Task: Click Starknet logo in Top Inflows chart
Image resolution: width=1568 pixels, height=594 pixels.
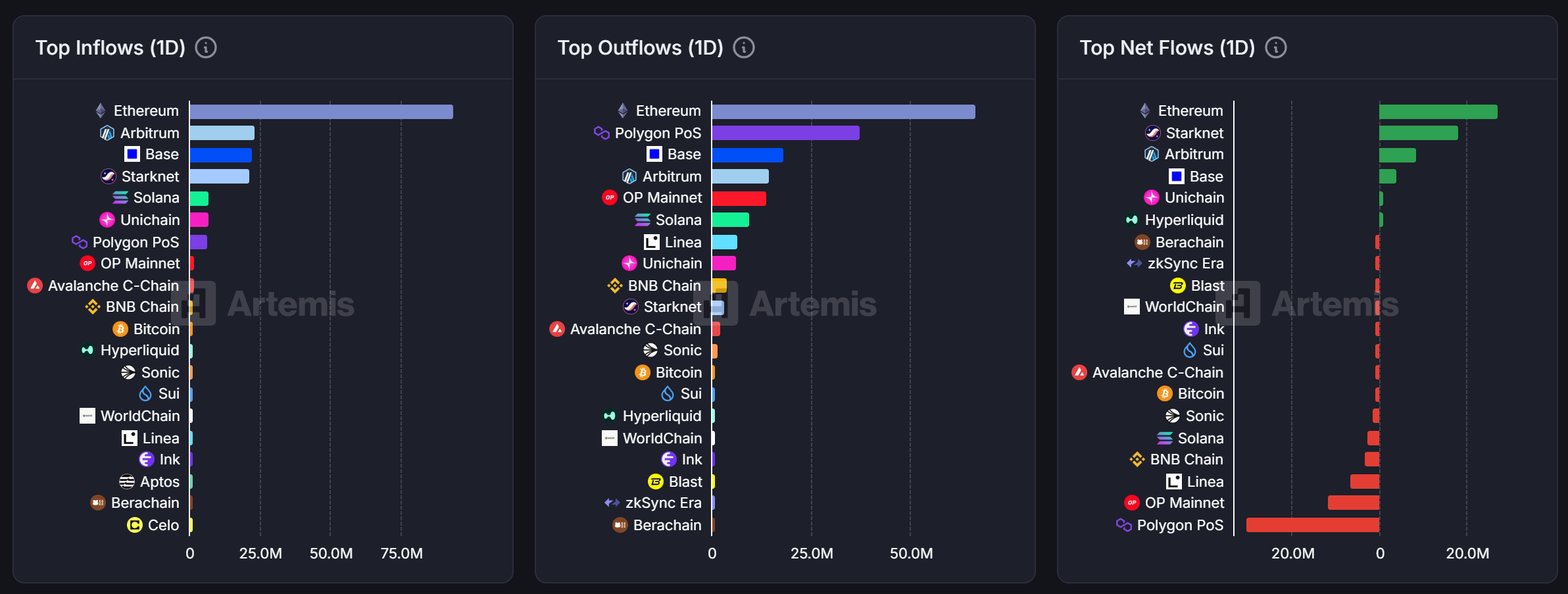Action: [x=109, y=176]
